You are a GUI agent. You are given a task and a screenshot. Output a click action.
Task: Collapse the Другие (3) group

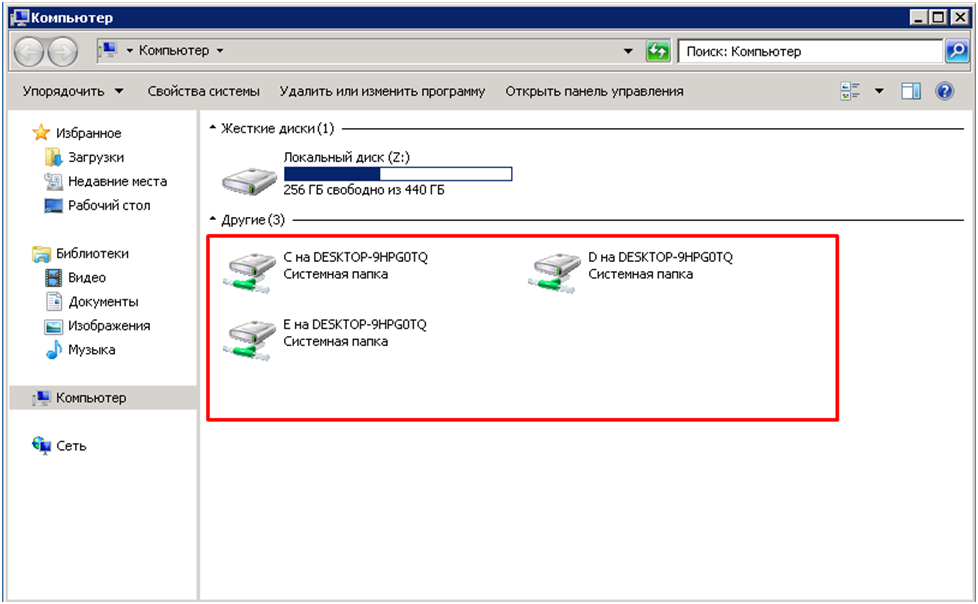213,220
